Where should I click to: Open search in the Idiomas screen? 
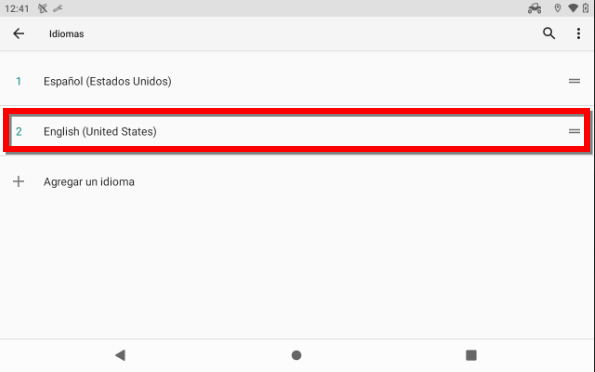[x=549, y=33]
